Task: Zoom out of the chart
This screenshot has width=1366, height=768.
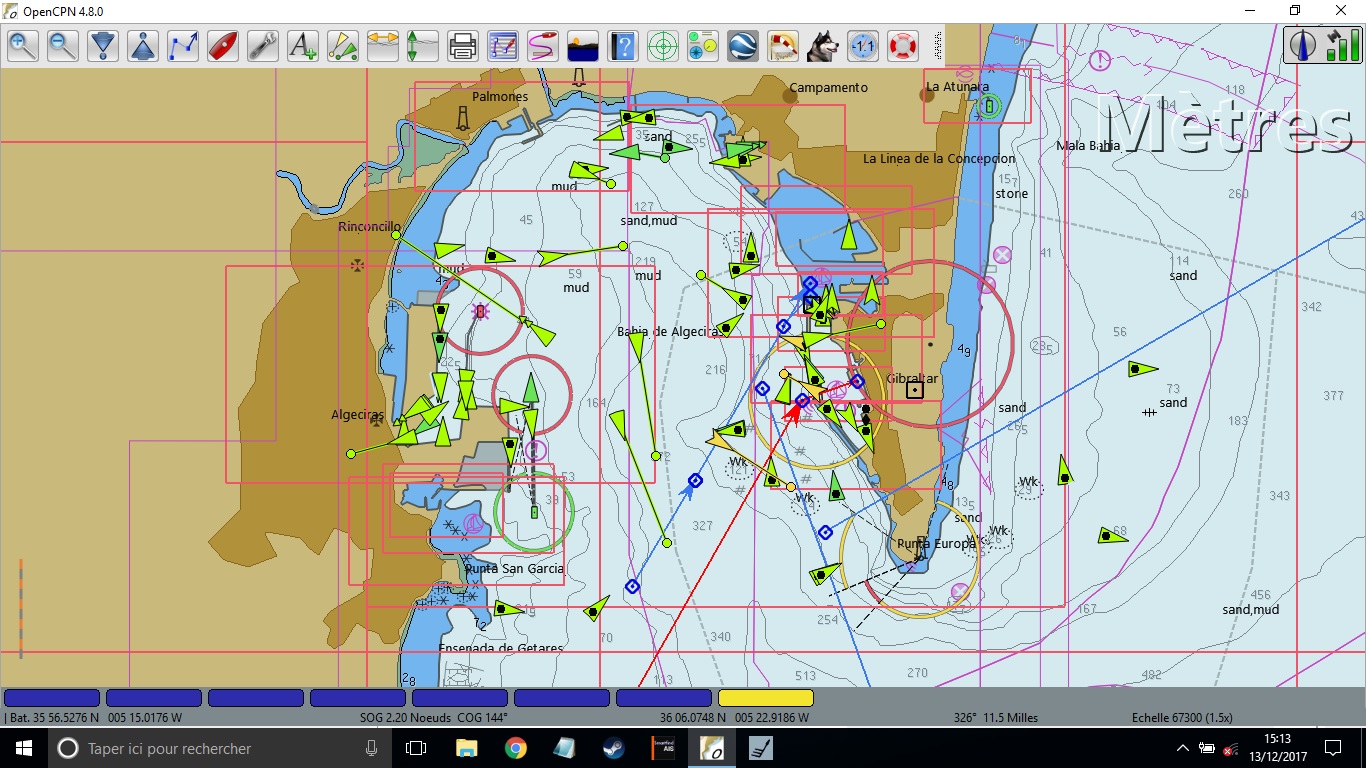Action: 62,45
